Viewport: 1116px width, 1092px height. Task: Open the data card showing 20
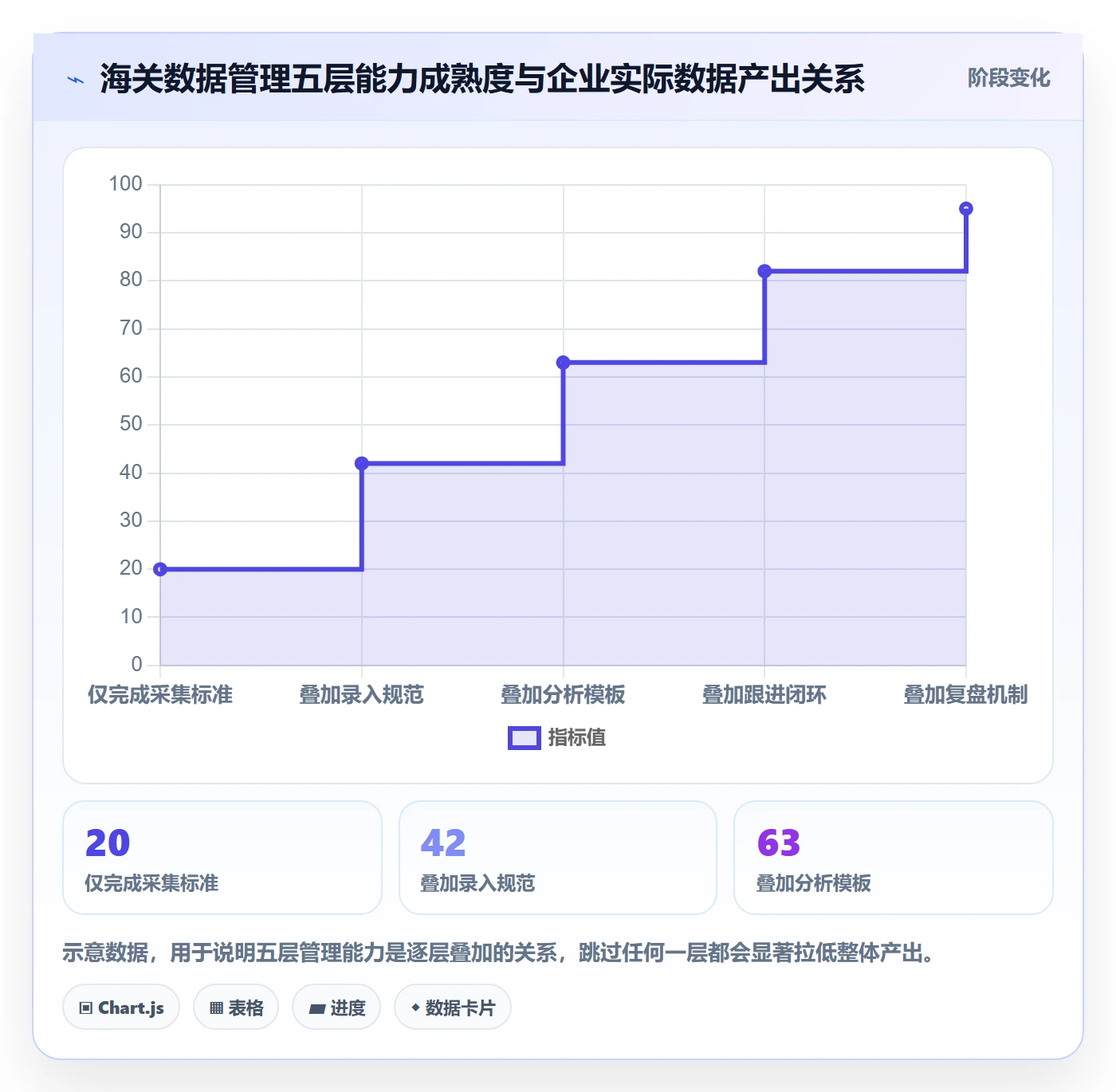pyautogui.click(x=222, y=858)
